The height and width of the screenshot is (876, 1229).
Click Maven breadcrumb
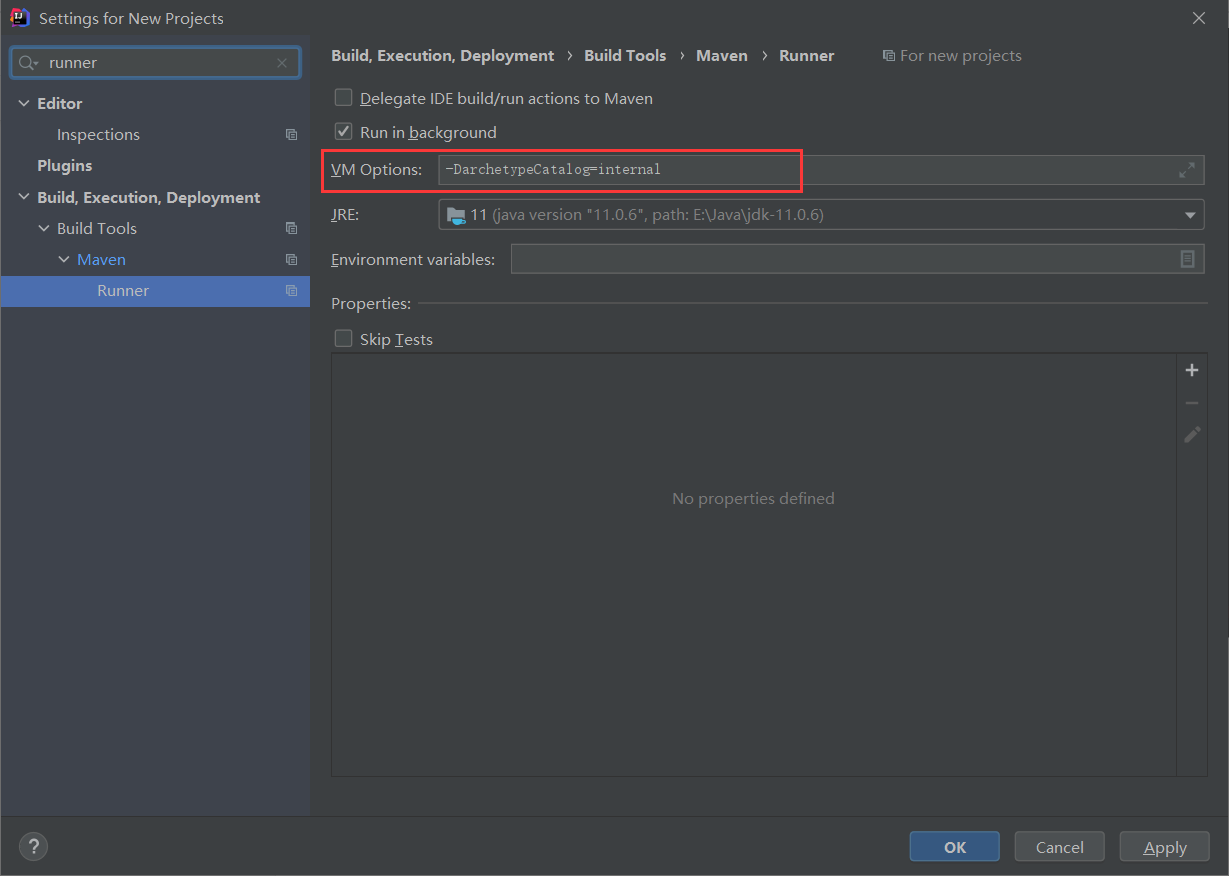click(x=722, y=56)
